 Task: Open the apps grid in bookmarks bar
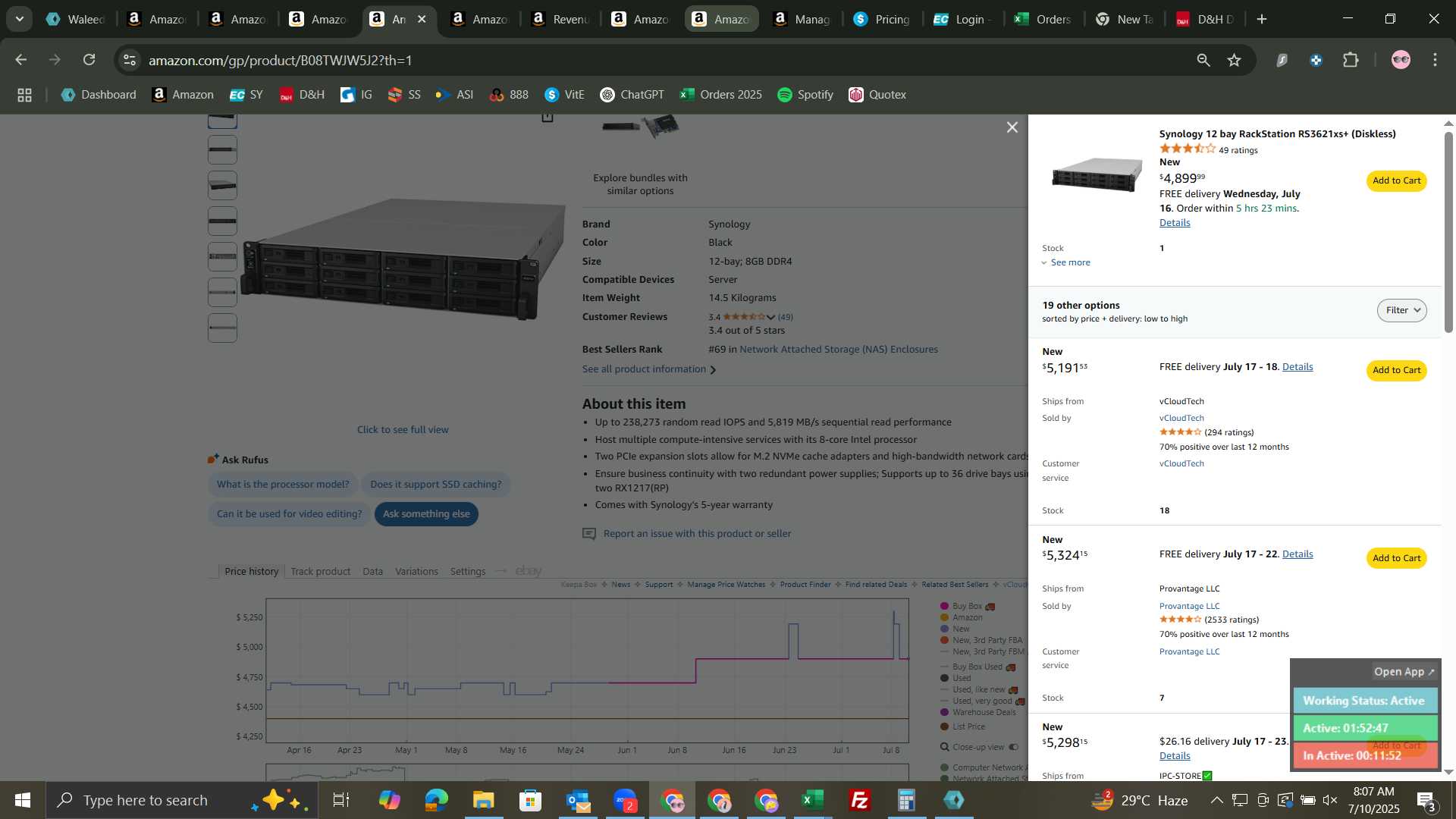tap(24, 95)
